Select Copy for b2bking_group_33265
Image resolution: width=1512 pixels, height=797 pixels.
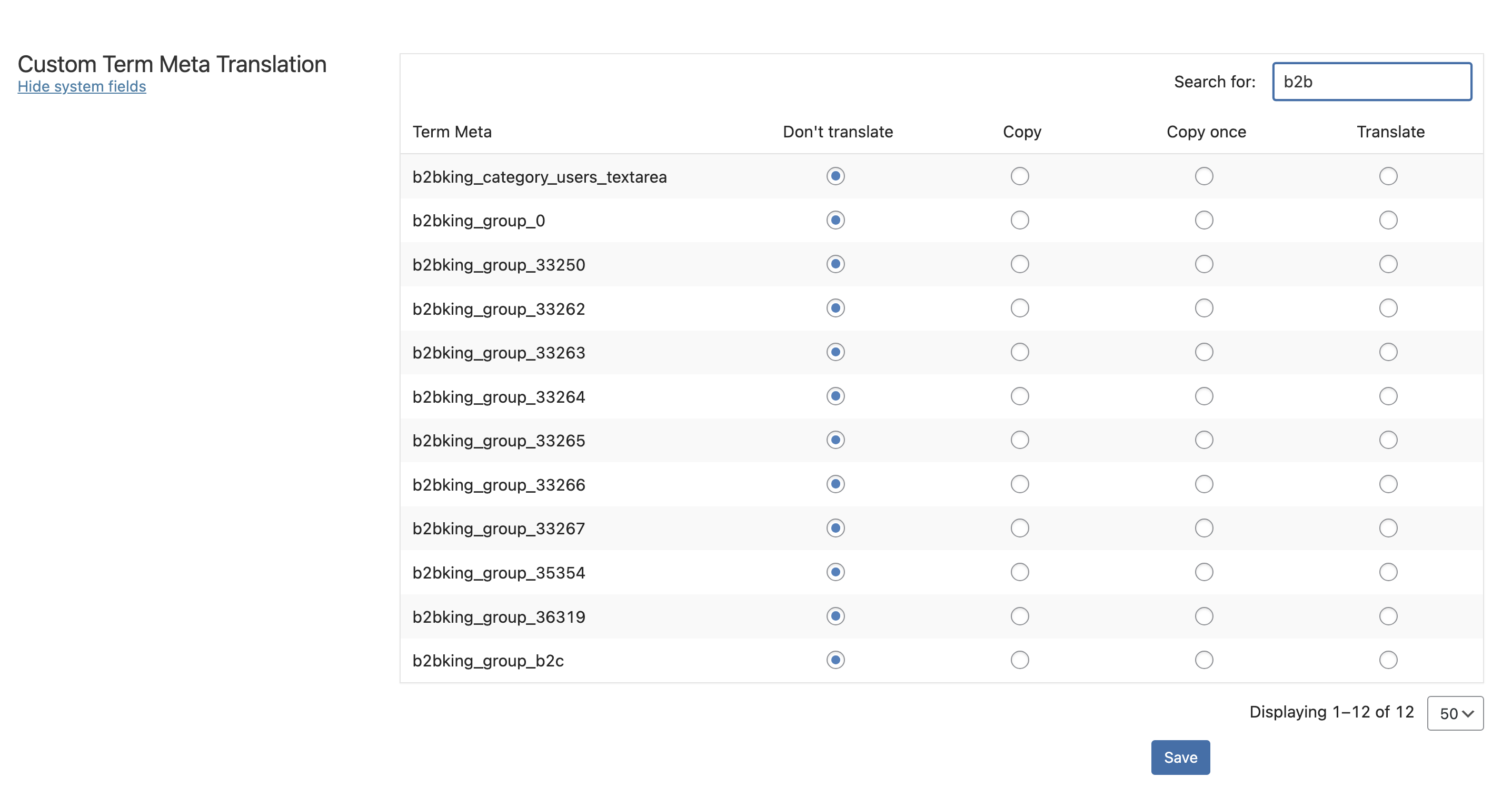[1020, 440]
